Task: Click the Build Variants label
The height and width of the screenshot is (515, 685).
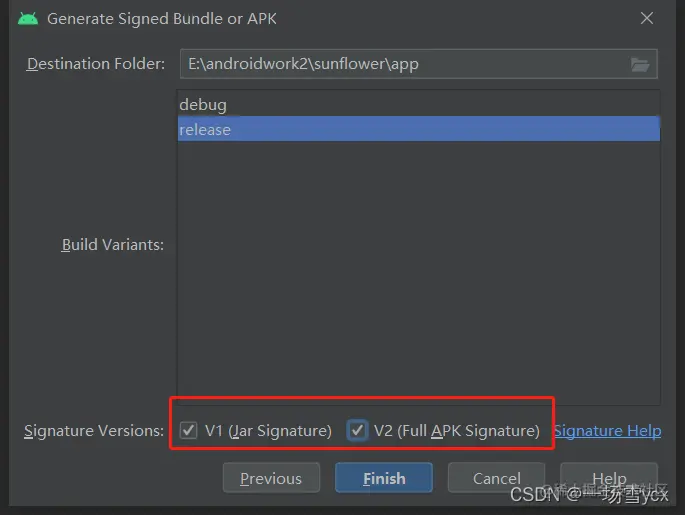Action: coord(113,245)
